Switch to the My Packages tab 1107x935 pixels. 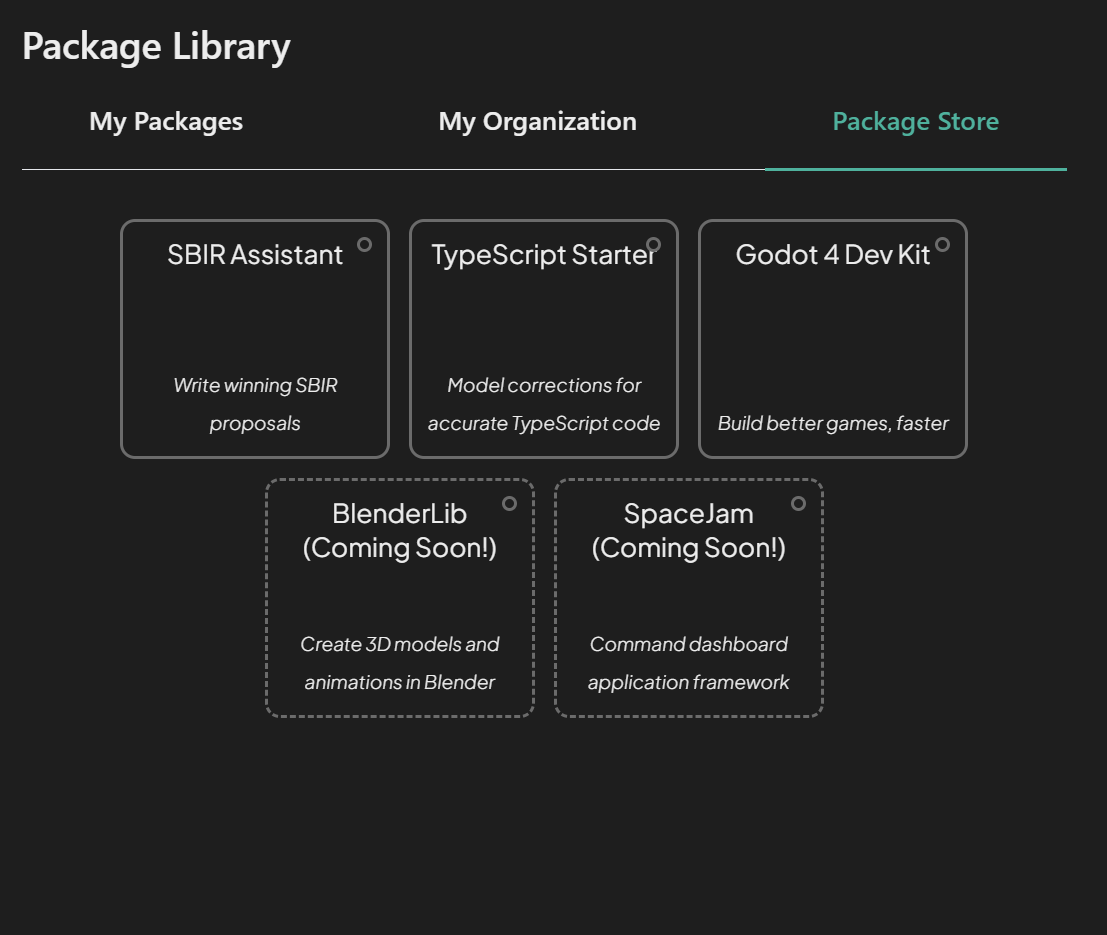click(166, 121)
